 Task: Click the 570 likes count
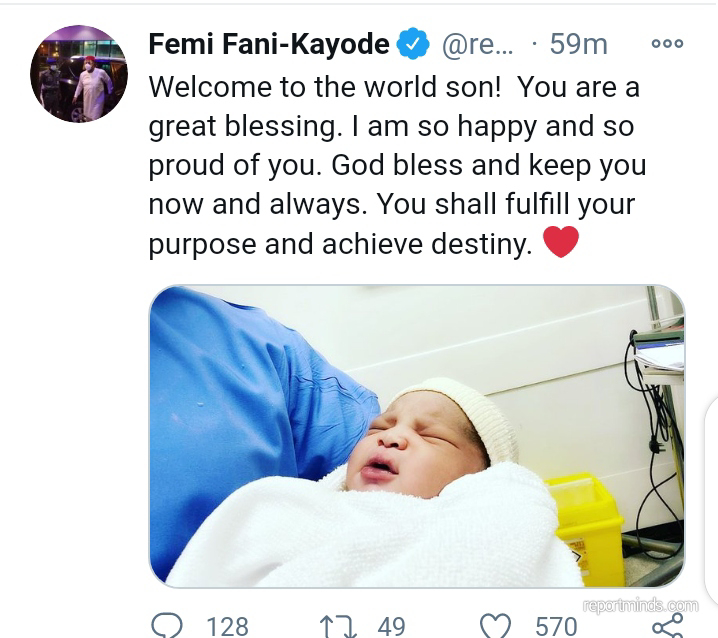[556, 626]
